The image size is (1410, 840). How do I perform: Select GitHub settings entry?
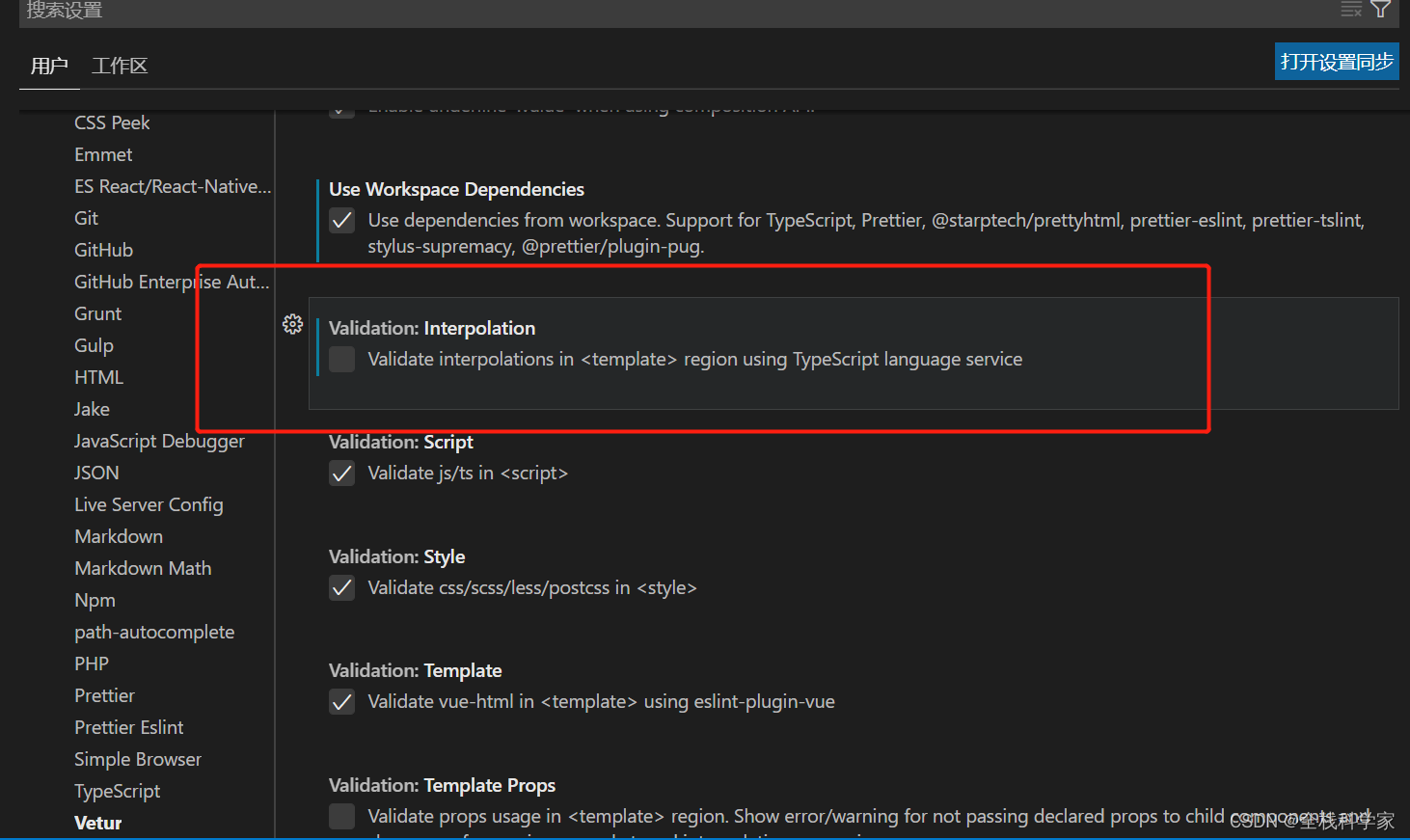[103, 250]
